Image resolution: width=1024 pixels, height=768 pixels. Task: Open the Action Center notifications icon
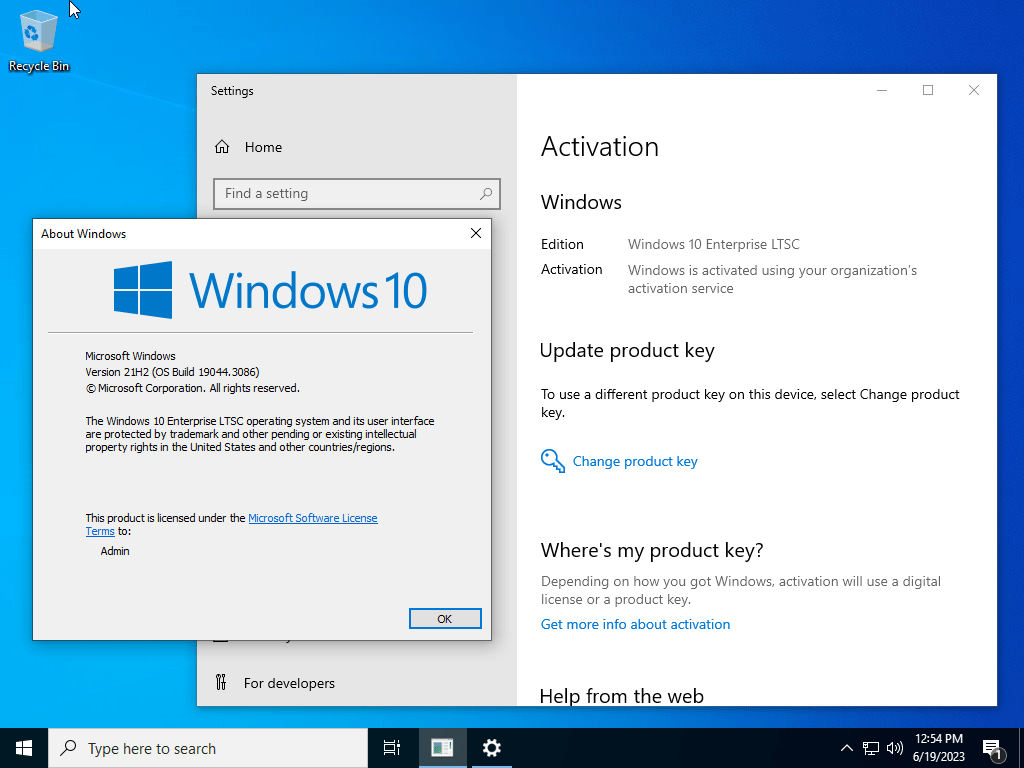coord(992,749)
